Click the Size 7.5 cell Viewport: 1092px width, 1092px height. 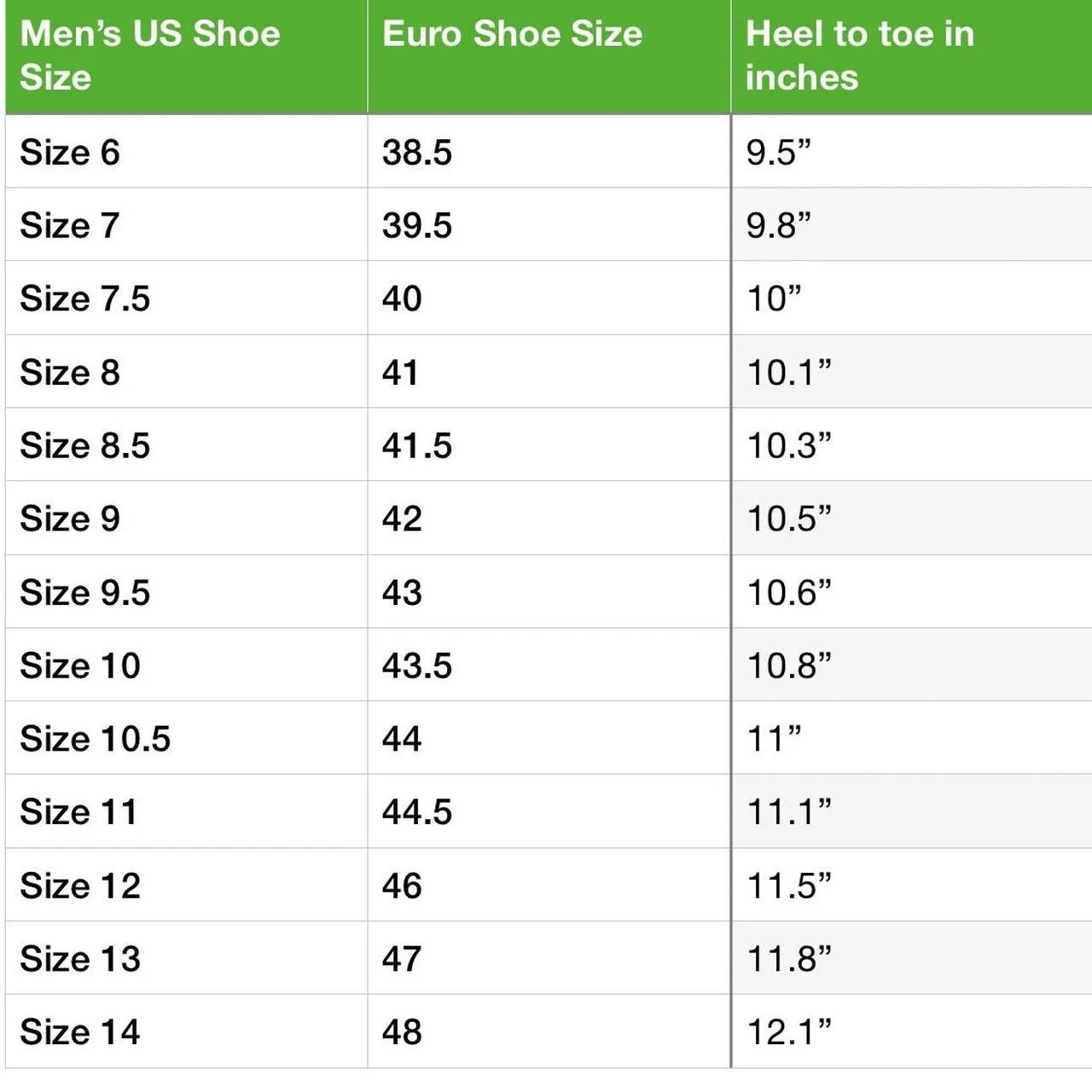point(186,299)
